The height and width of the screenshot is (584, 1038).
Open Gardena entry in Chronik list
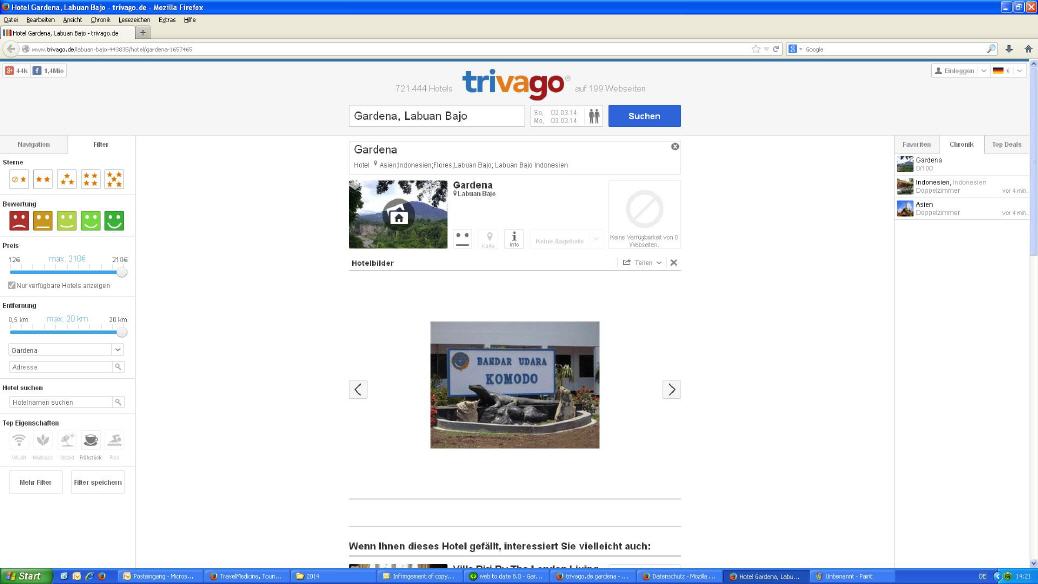pyautogui.click(x=963, y=164)
